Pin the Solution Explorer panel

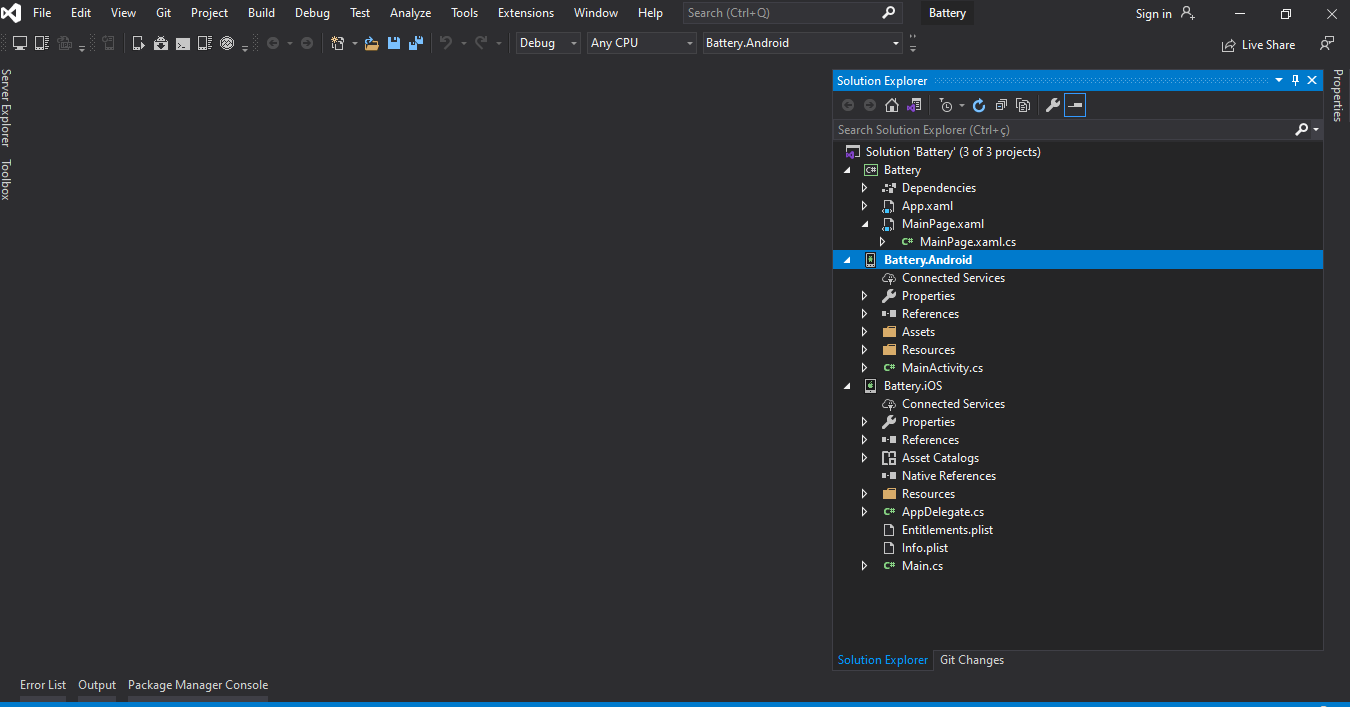[x=1294, y=80]
